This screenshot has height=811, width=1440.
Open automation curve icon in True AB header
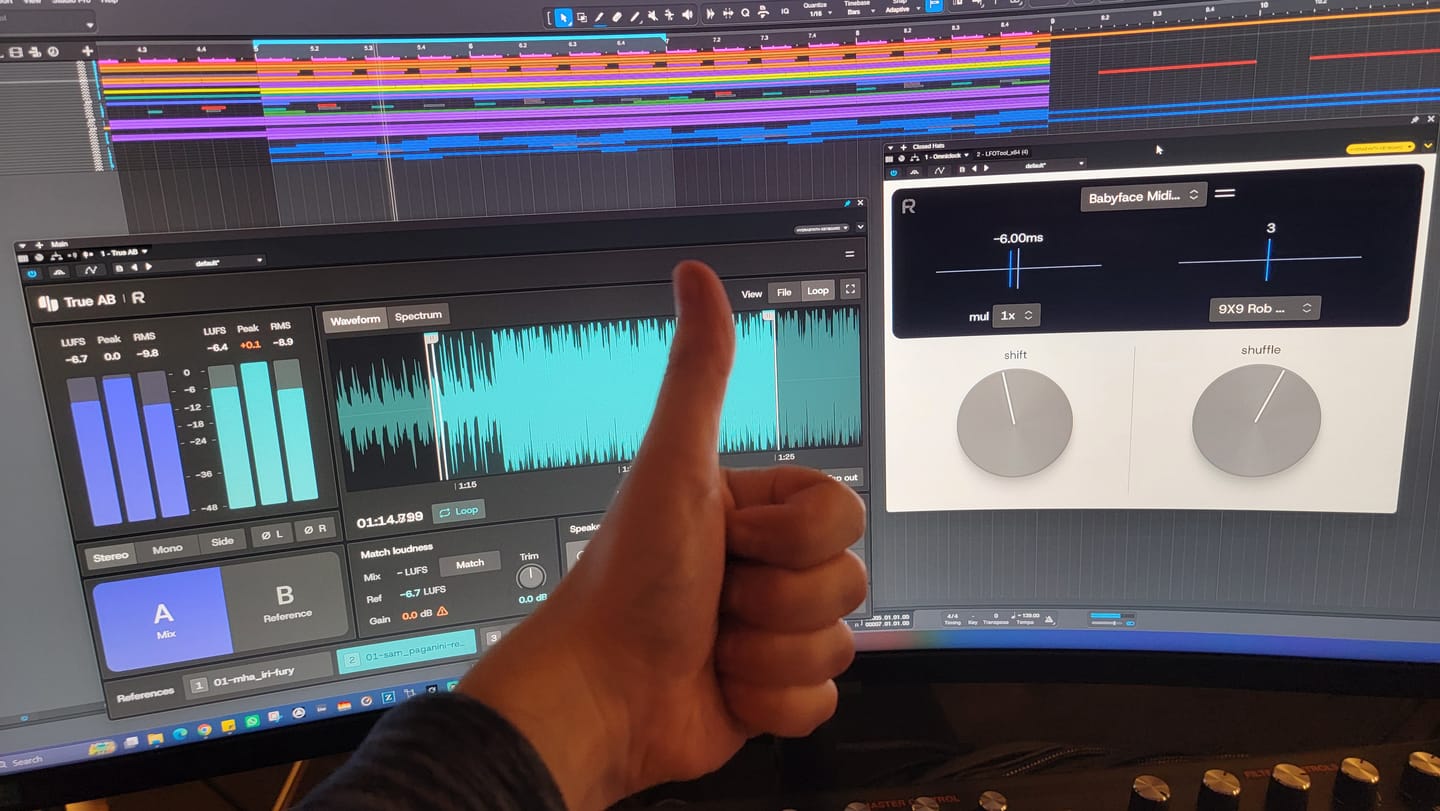pyautogui.click(x=91, y=270)
